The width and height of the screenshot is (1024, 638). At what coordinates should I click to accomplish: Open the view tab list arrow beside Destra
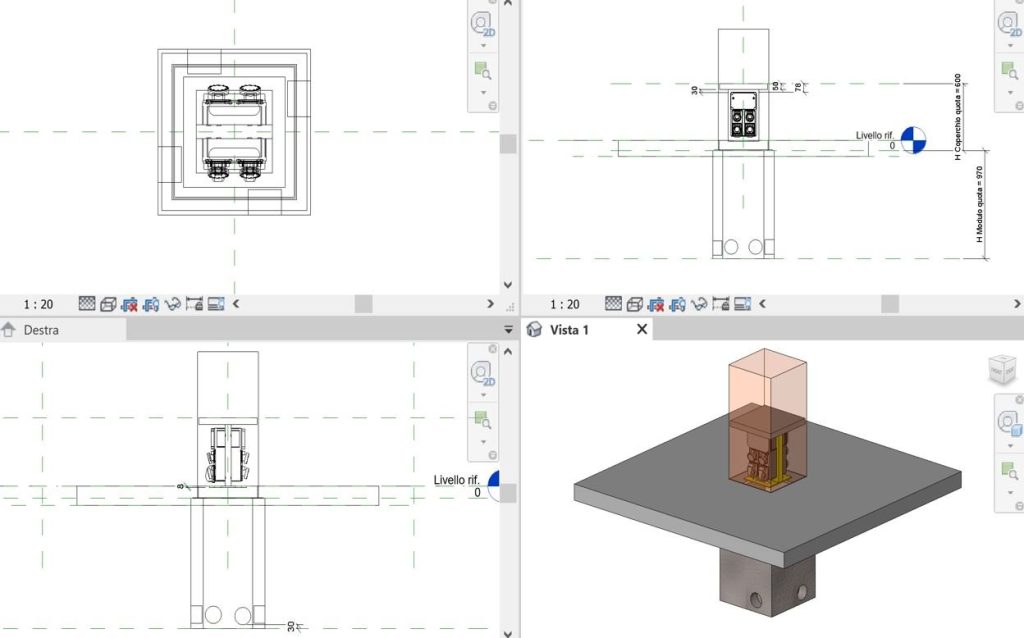pyautogui.click(x=507, y=330)
